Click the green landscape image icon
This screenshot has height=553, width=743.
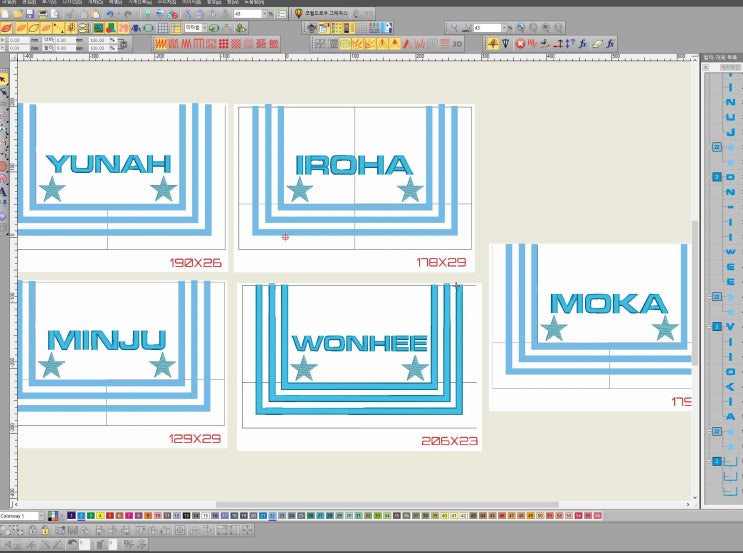[98, 28]
